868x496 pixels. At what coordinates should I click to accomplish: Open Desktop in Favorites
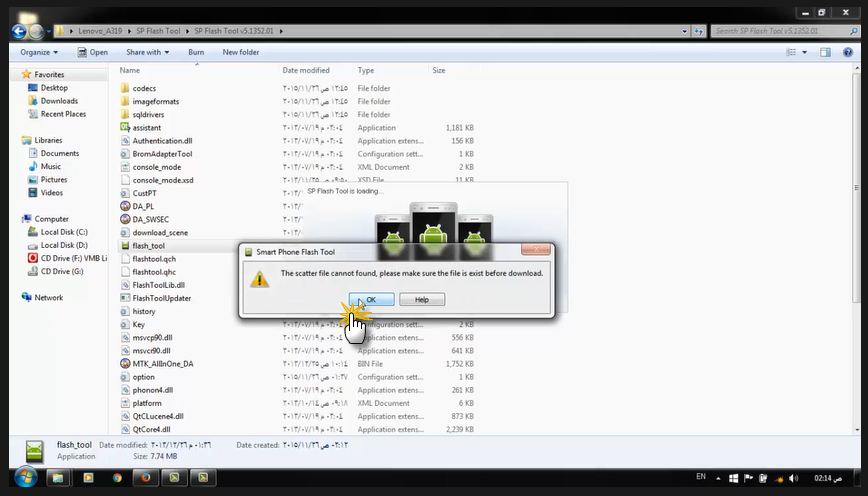pyautogui.click(x=54, y=87)
